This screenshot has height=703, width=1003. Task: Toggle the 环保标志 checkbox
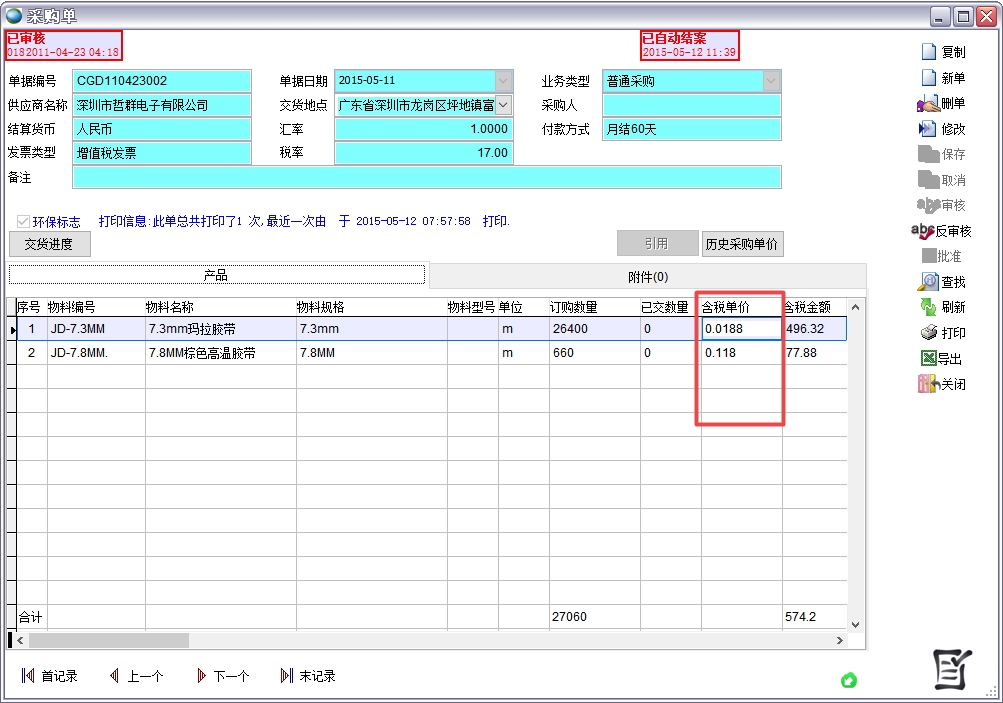click(23, 222)
